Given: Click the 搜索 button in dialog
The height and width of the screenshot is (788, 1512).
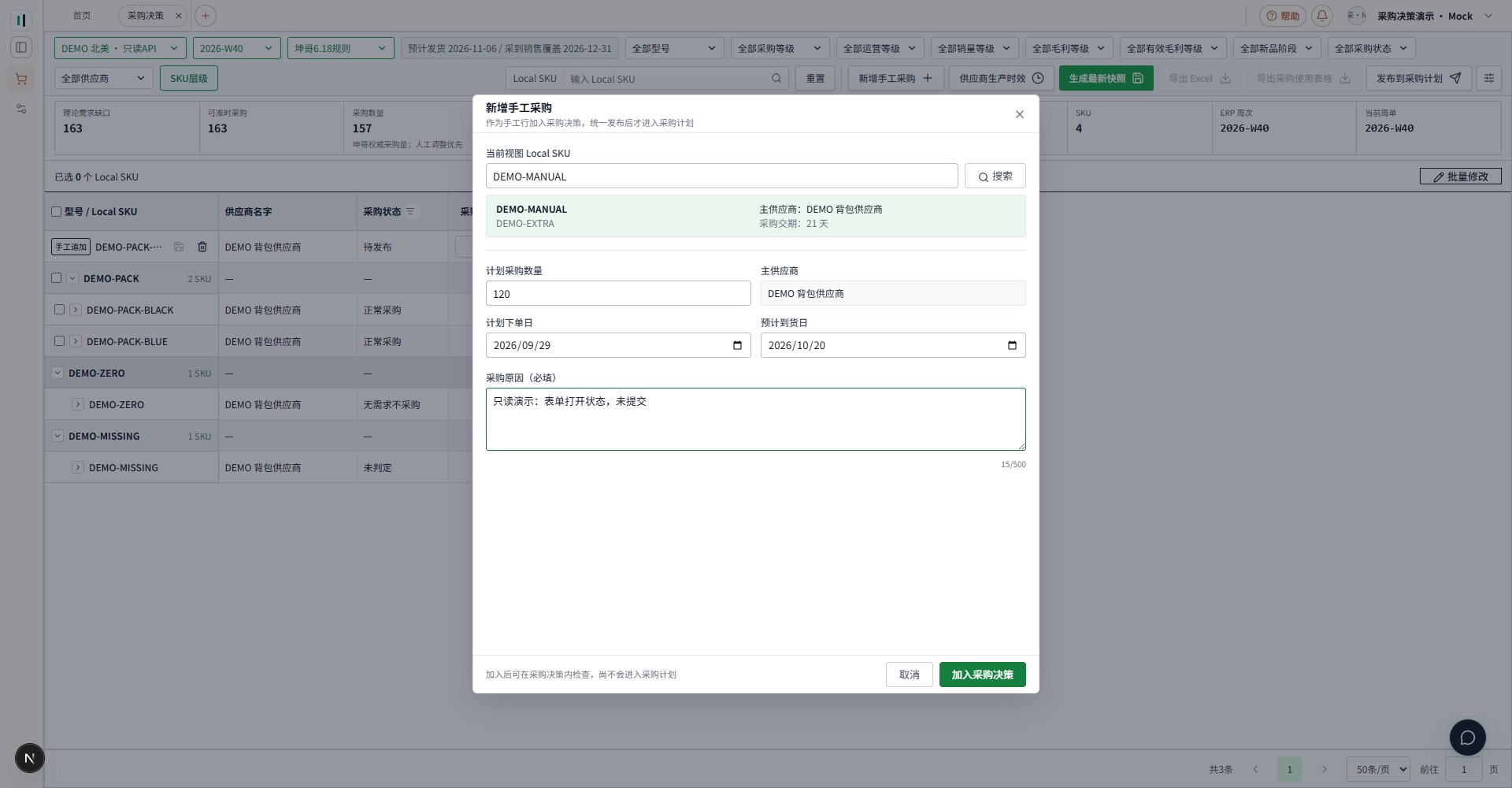Looking at the screenshot, I should pos(995,176).
